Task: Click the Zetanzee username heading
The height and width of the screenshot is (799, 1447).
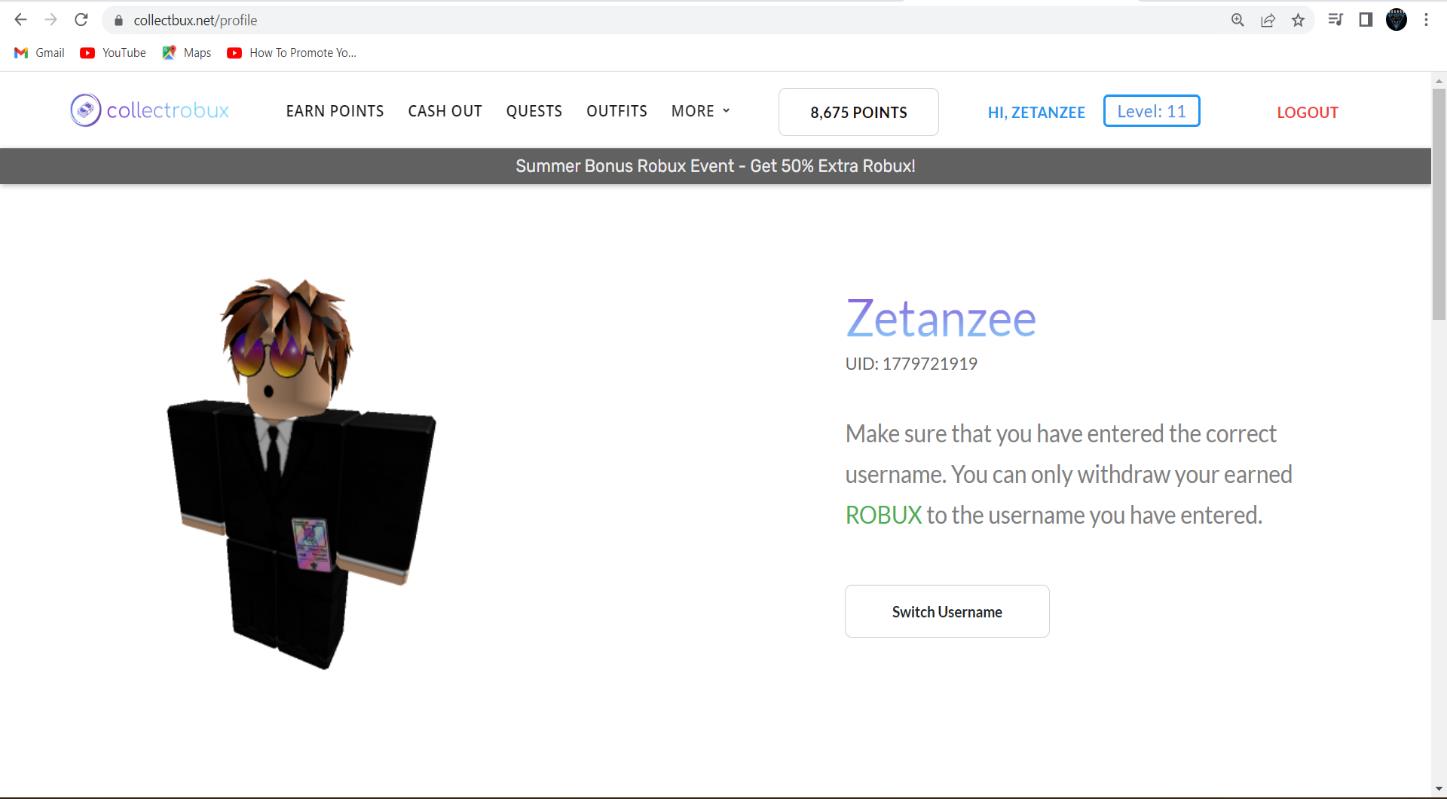Action: click(941, 318)
